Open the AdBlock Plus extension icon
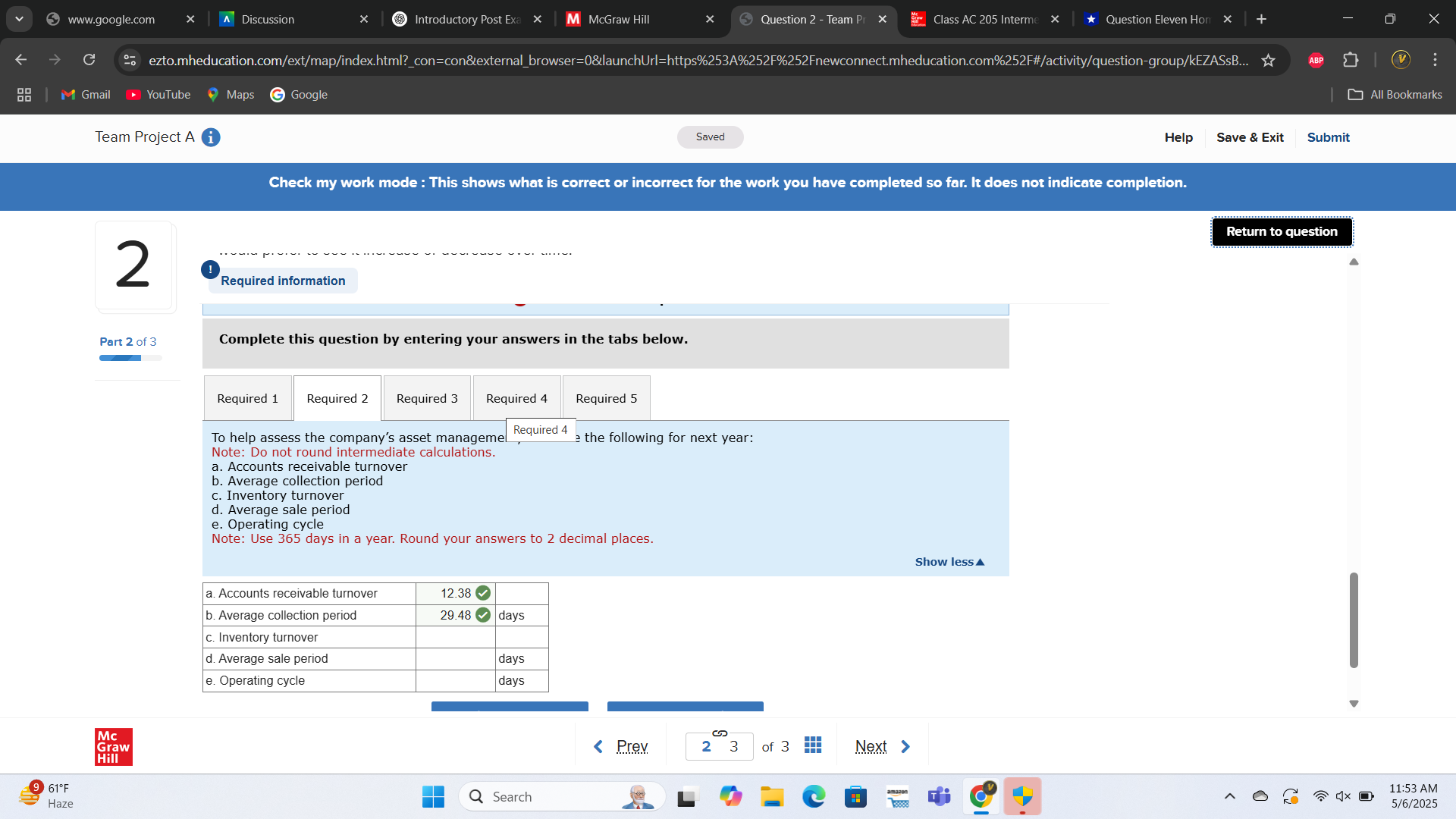Viewport: 1456px width, 819px height. 1316,61
